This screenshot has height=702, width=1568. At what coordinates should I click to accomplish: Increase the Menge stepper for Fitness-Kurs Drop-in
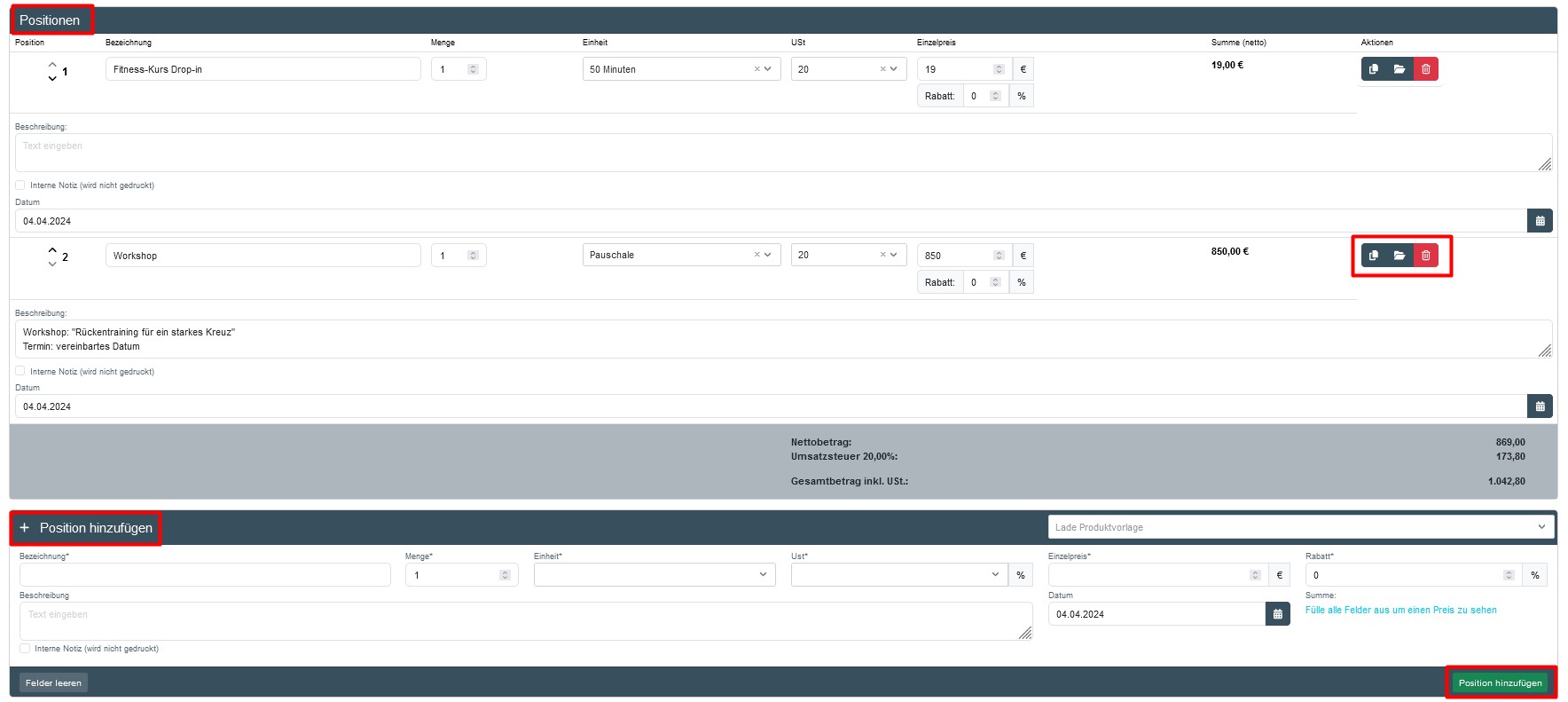click(473, 67)
